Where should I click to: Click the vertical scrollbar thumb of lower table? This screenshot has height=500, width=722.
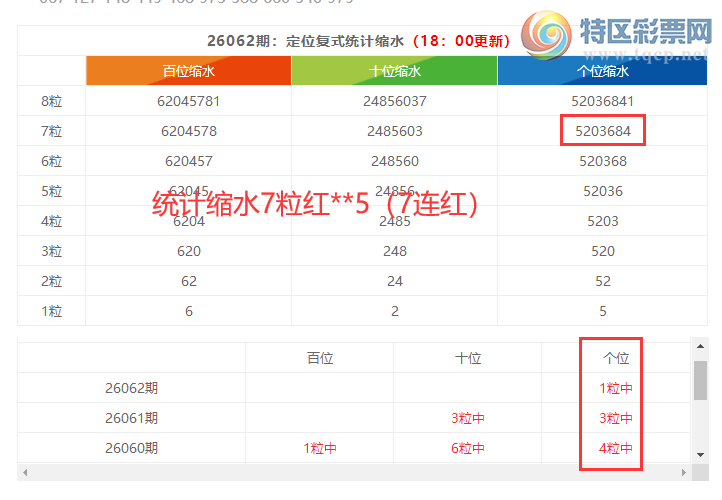point(700,381)
